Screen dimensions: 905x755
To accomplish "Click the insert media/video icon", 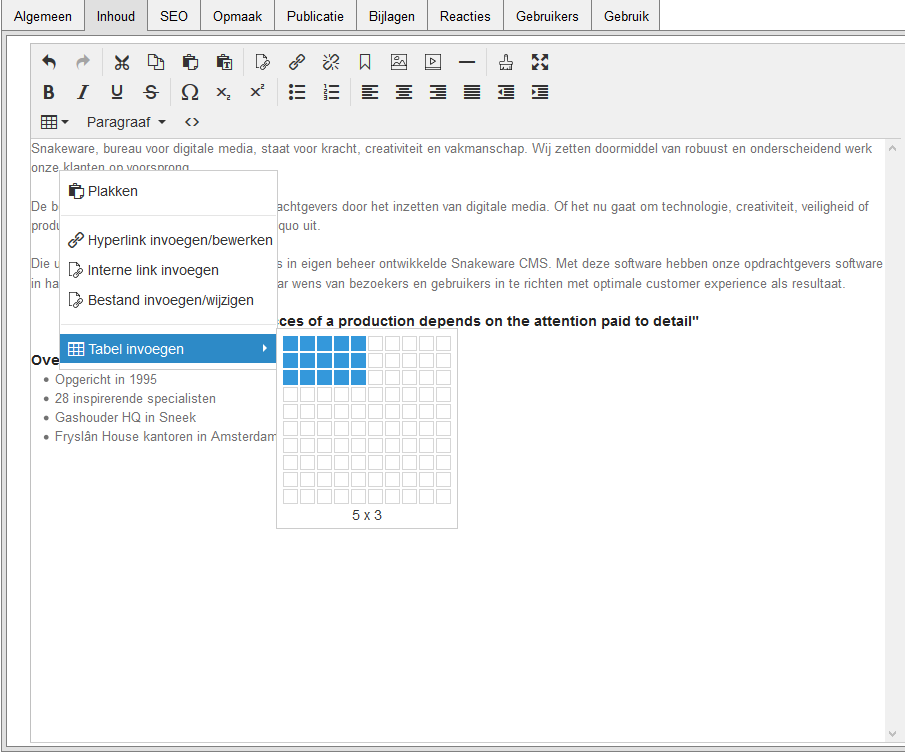I will tap(433, 62).
